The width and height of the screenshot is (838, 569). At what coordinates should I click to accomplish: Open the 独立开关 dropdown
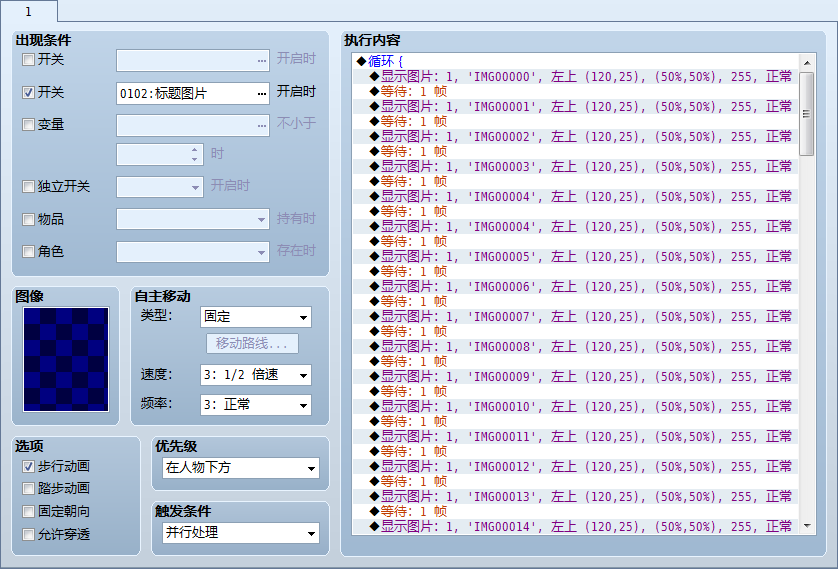pos(195,188)
